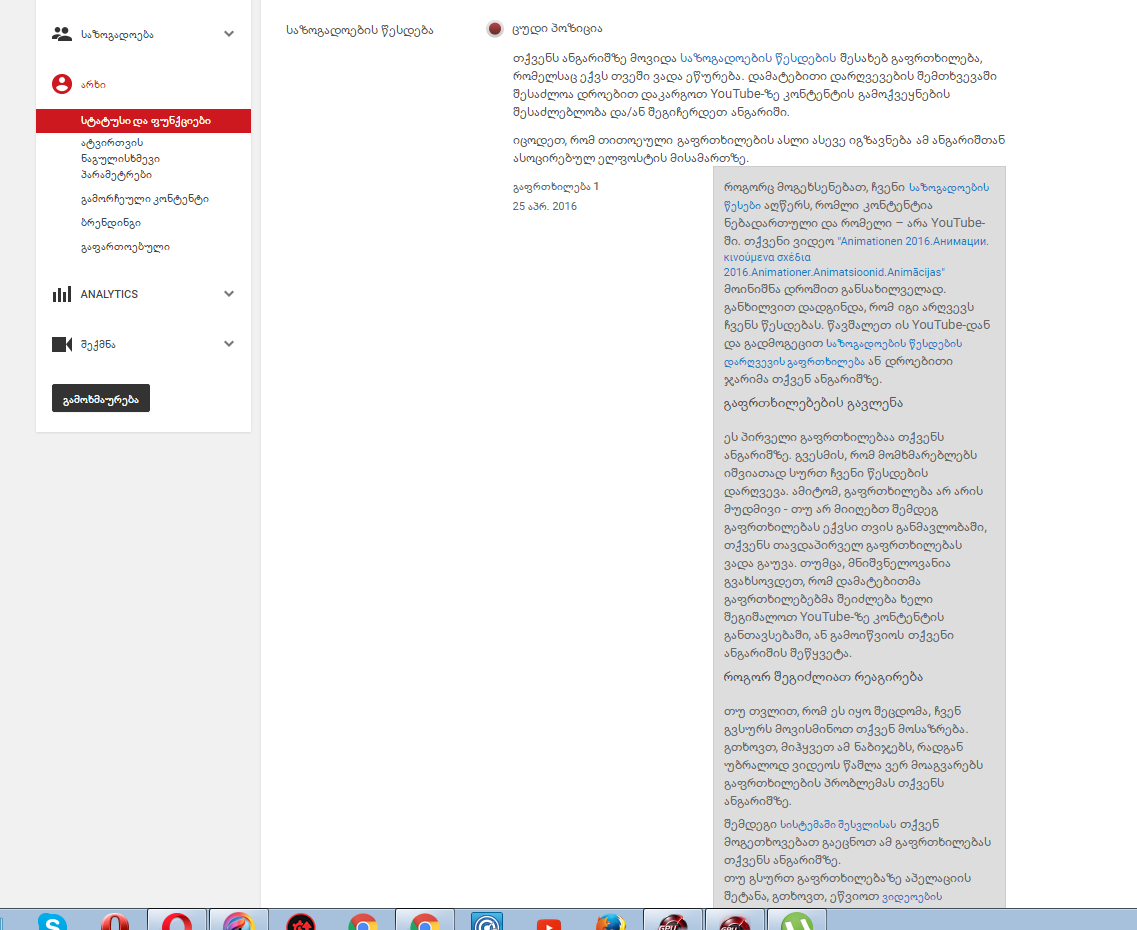The height and width of the screenshot is (930, 1137).
Task: Open green uTorrent icon in taskbar
Action: click(x=797, y=921)
